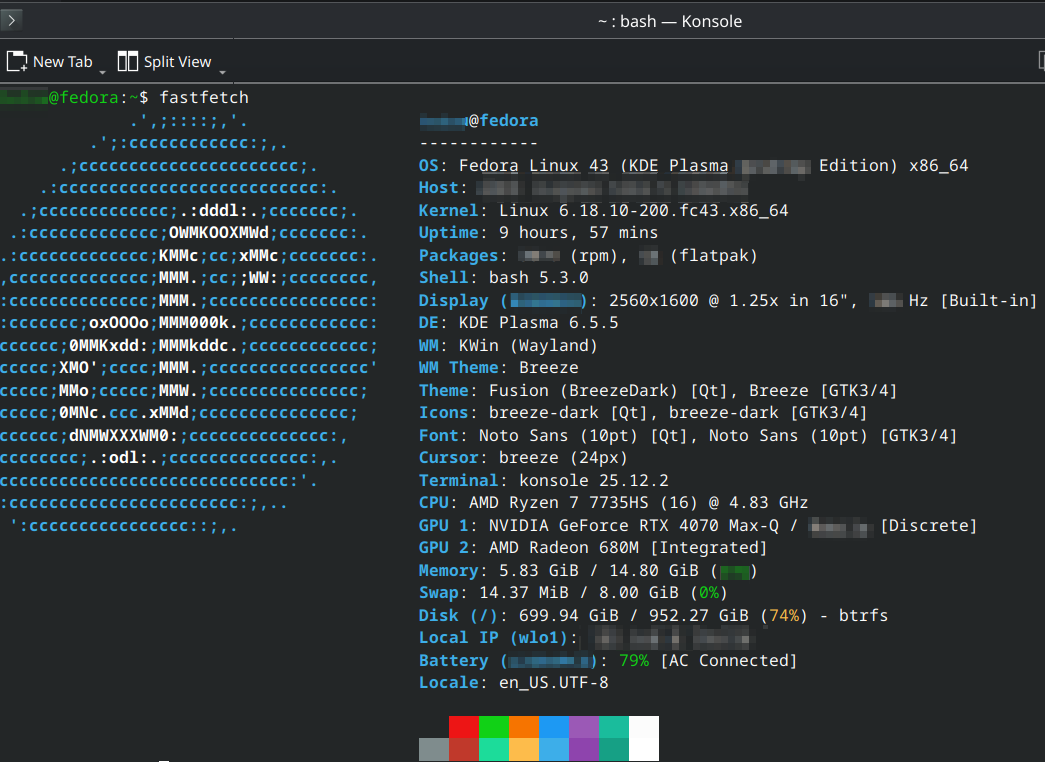Click the Split View icon in the toolbar
This screenshot has height=762, width=1045.
(128, 62)
